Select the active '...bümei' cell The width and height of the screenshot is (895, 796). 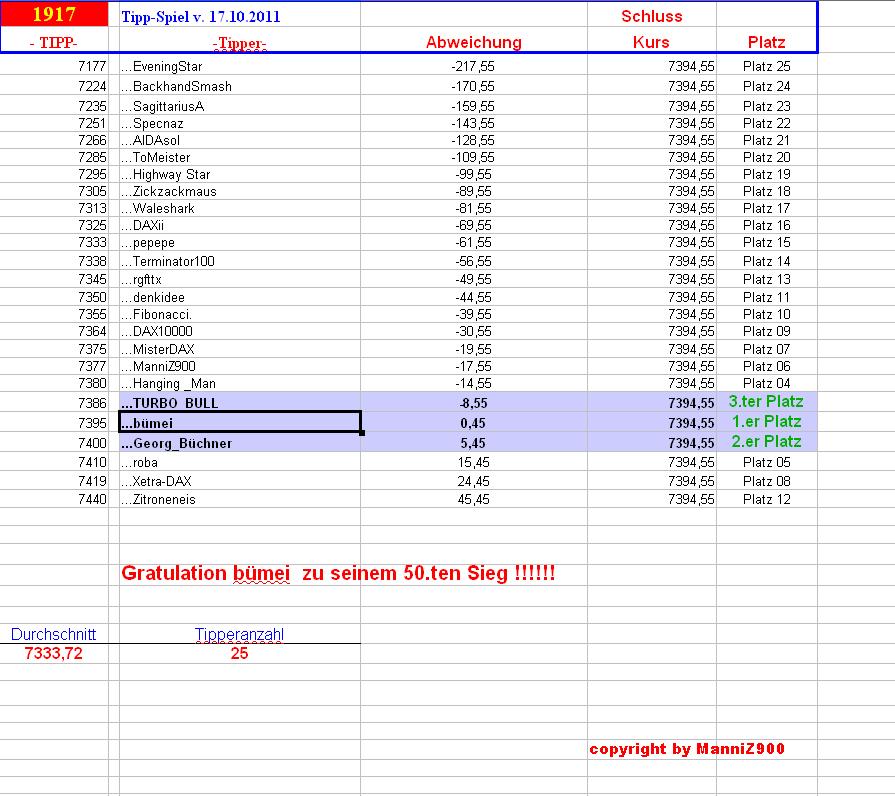(x=240, y=422)
